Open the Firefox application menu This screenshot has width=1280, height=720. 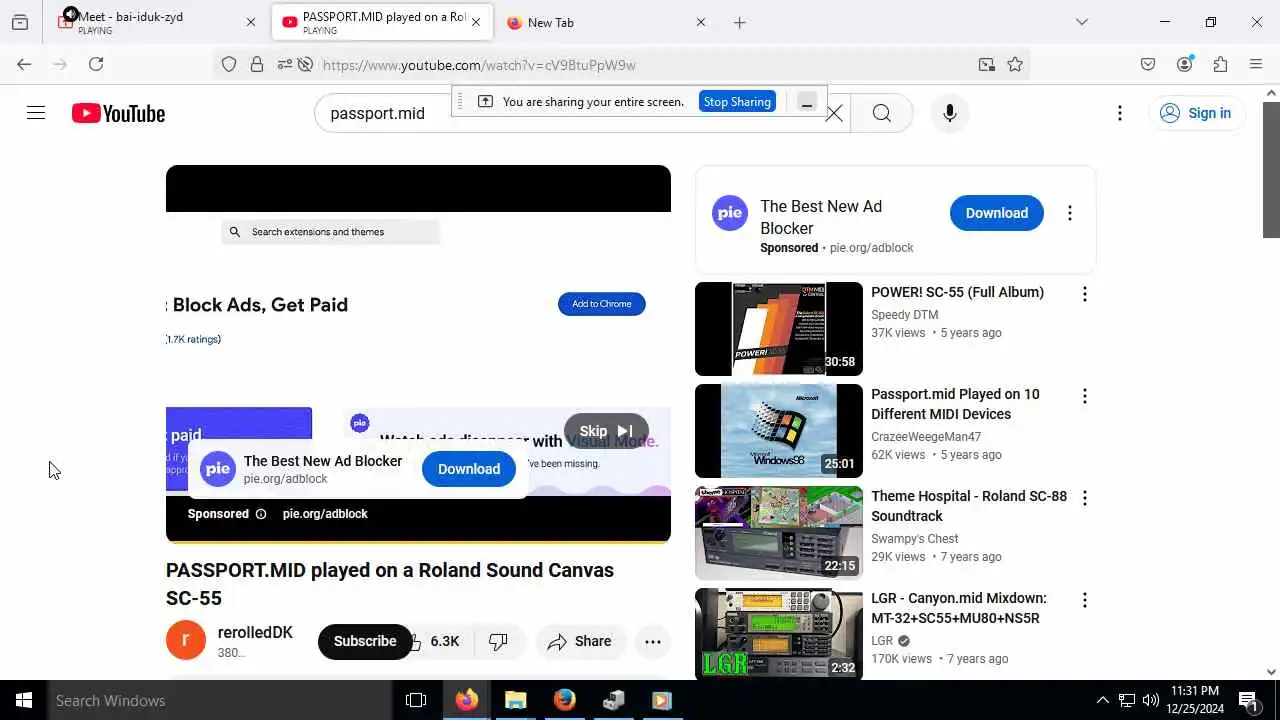pyautogui.click(x=1256, y=64)
